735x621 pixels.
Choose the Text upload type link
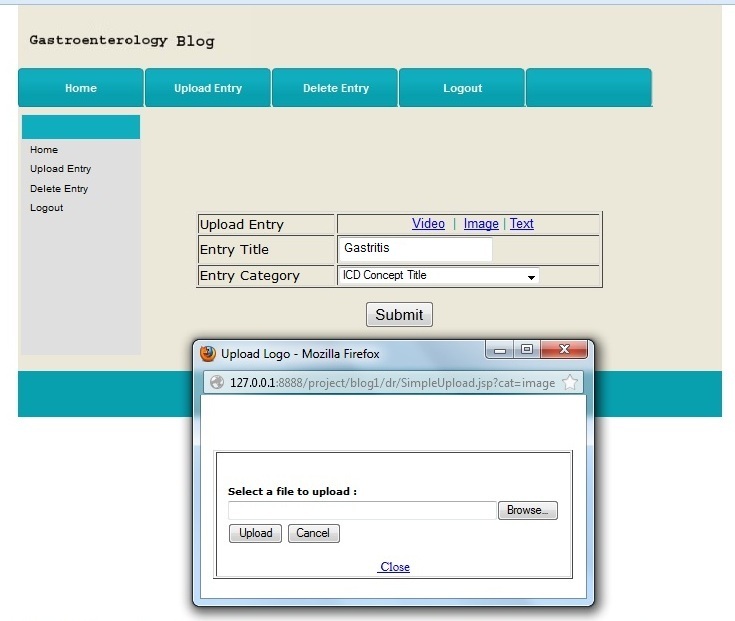tap(522, 224)
